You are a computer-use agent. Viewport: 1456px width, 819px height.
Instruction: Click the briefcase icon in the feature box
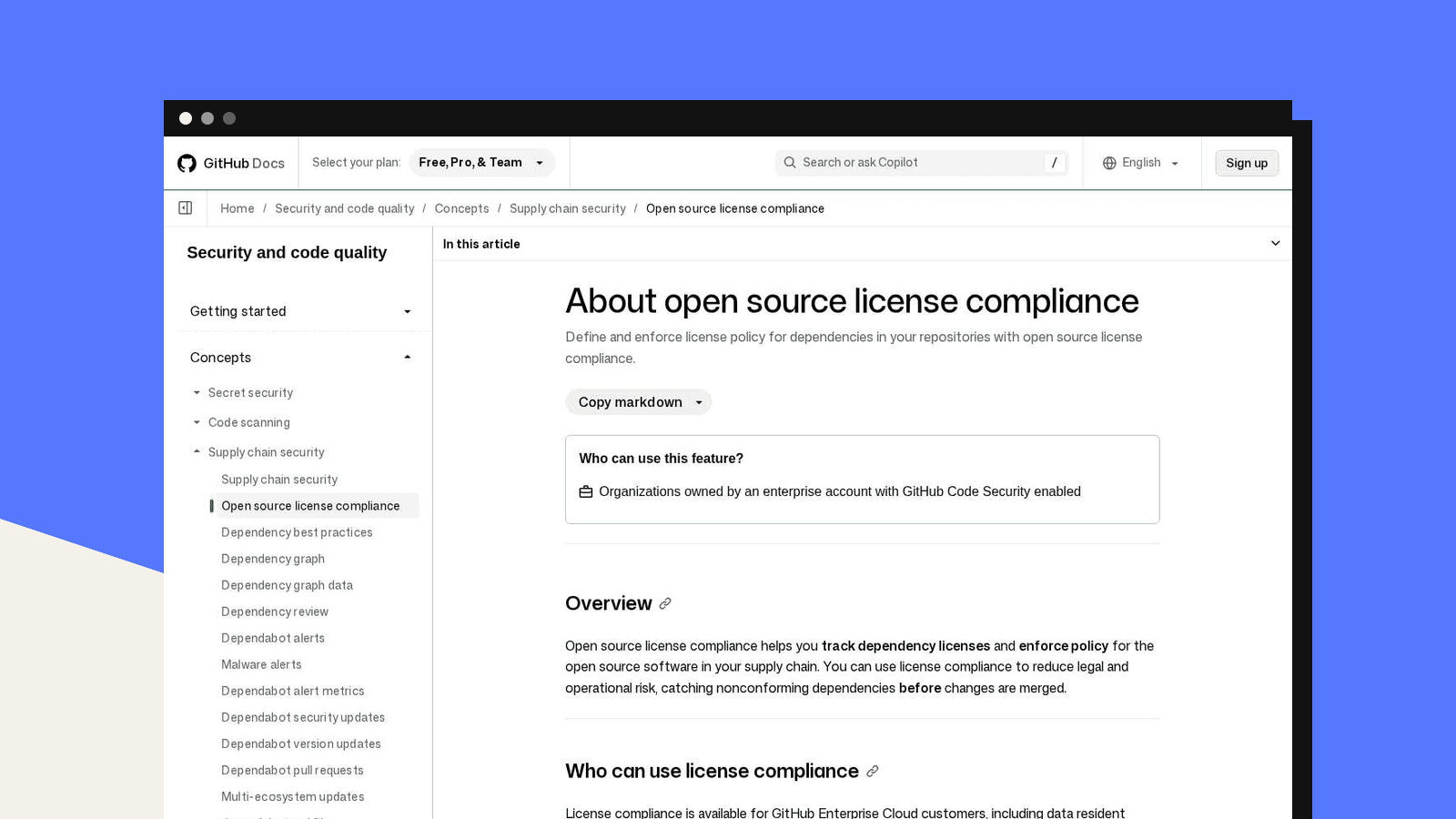[586, 491]
